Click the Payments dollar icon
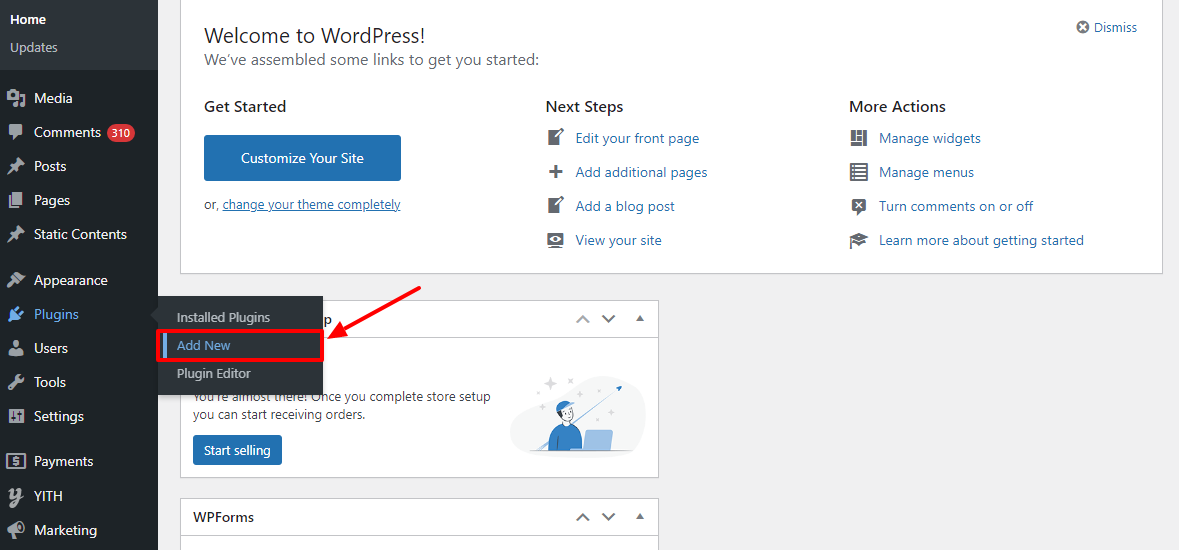Screen dimensions: 1179x550 [15, 461]
